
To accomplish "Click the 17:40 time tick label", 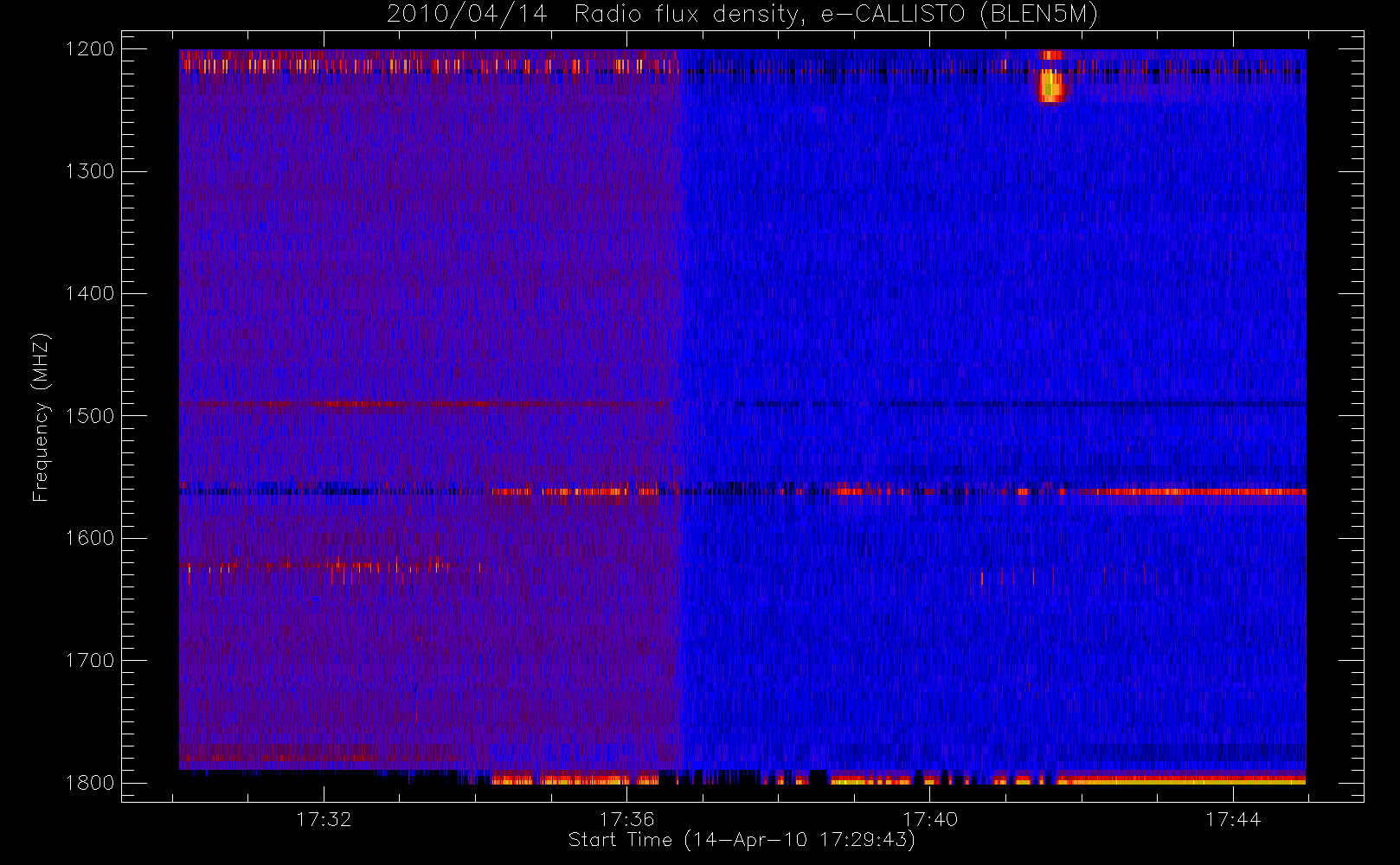I will coord(930,819).
